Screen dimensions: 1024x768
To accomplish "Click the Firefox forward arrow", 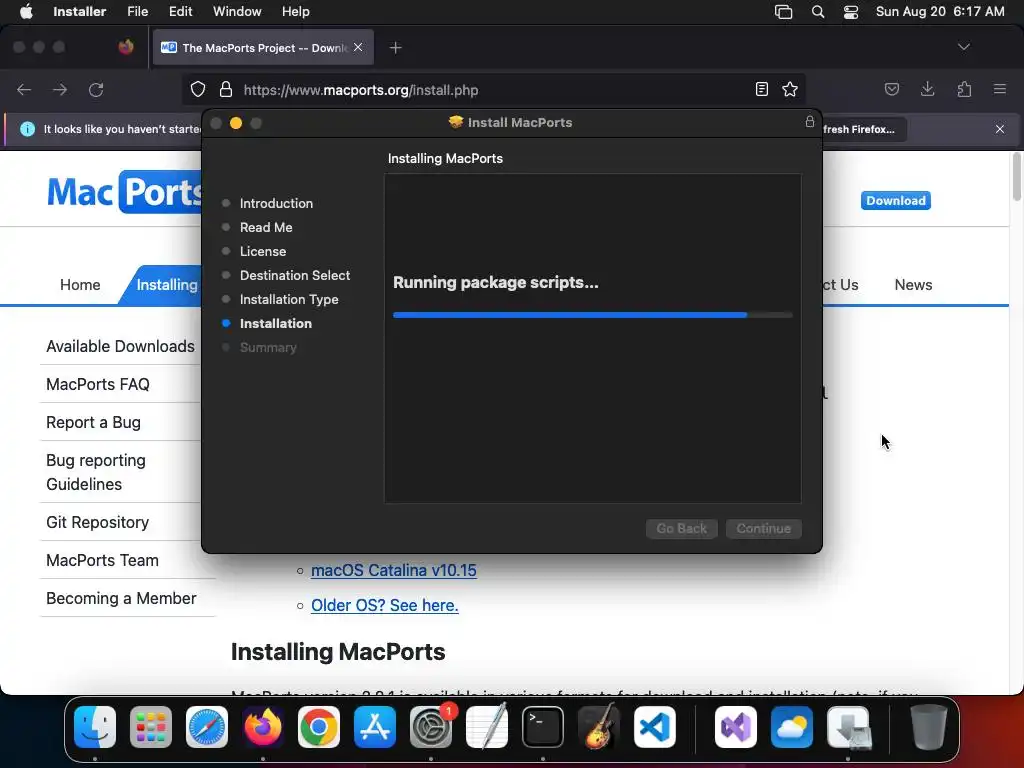I will point(60,89).
